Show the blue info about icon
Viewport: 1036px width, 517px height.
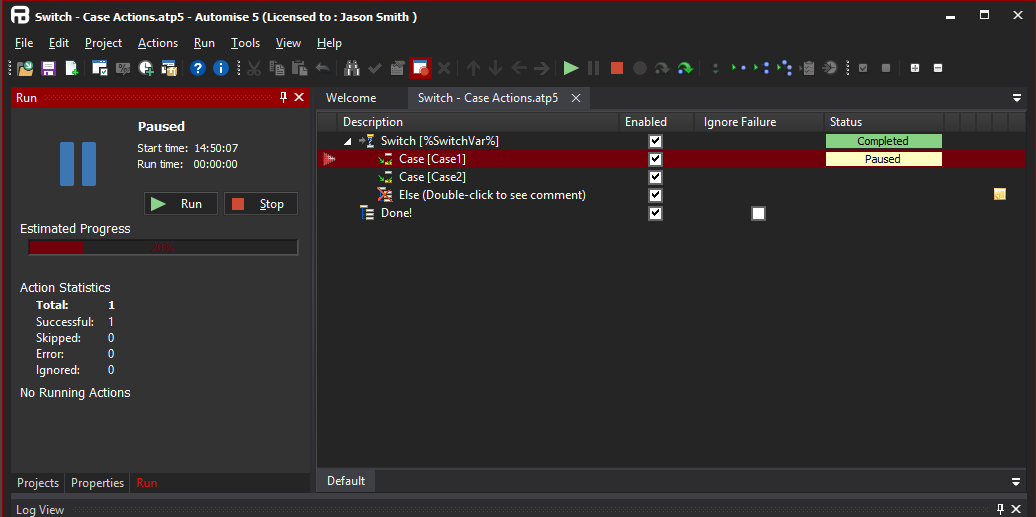tap(221, 67)
